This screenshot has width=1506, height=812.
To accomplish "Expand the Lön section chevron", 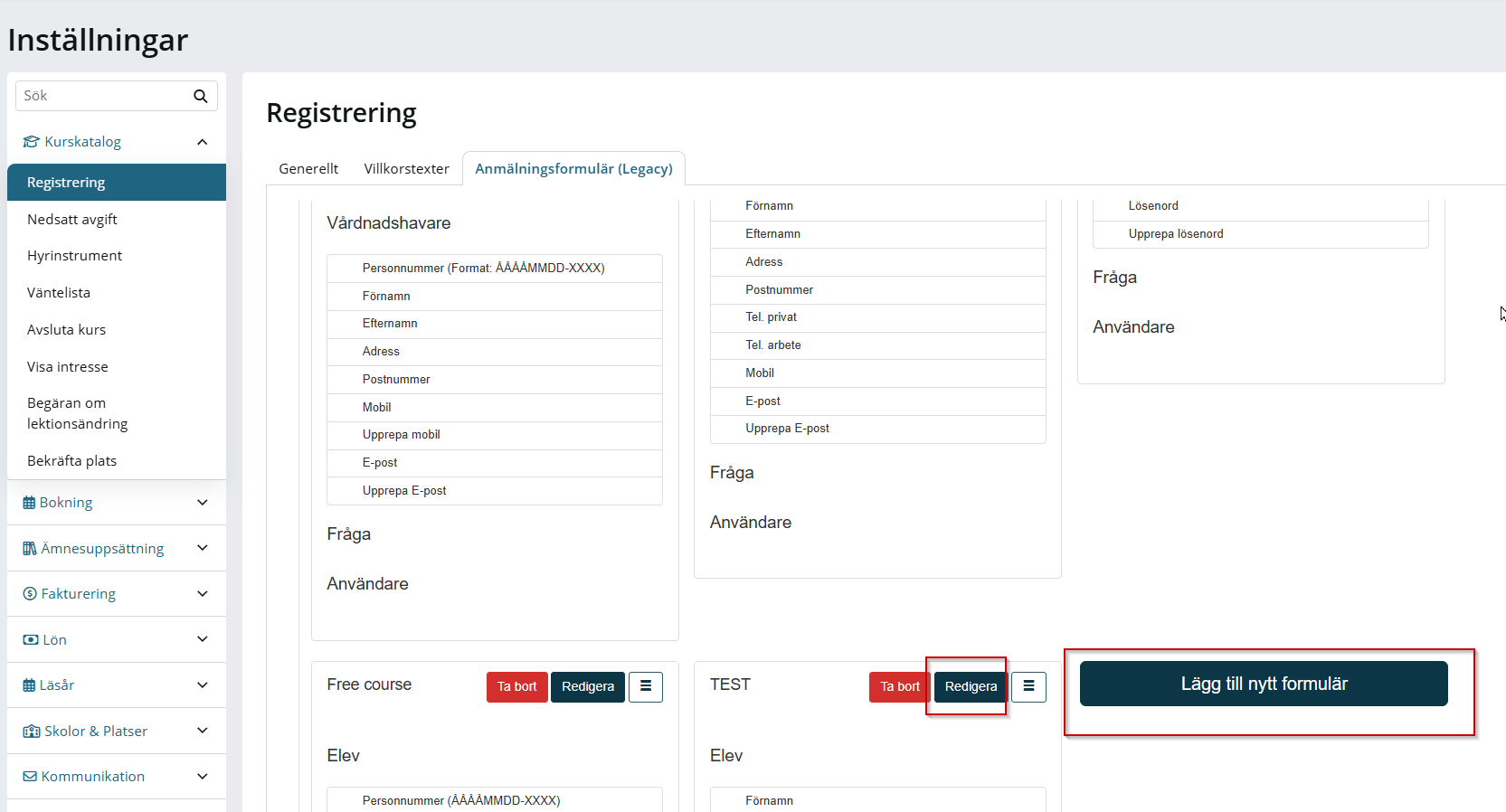I will point(203,639).
